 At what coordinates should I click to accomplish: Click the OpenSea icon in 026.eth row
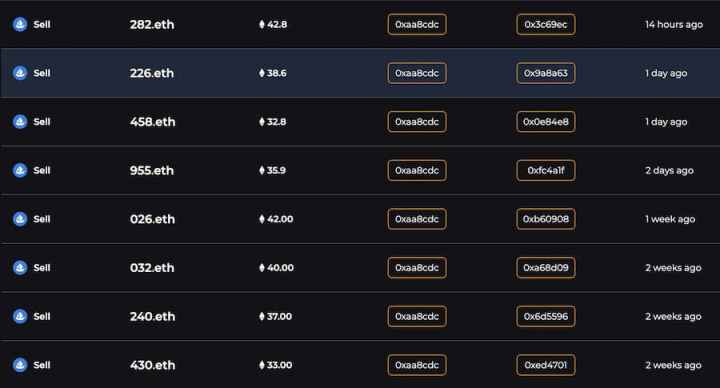coord(20,219)
